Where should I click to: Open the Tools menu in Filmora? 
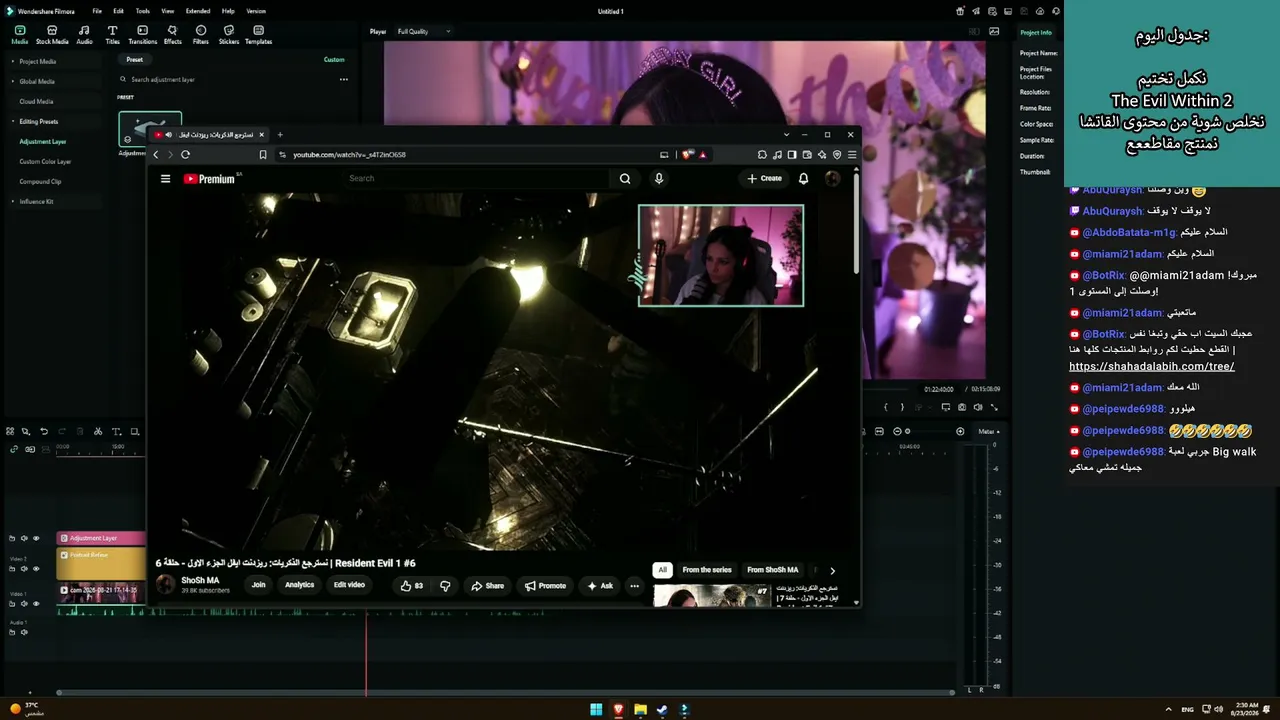(x=143, y=11)
